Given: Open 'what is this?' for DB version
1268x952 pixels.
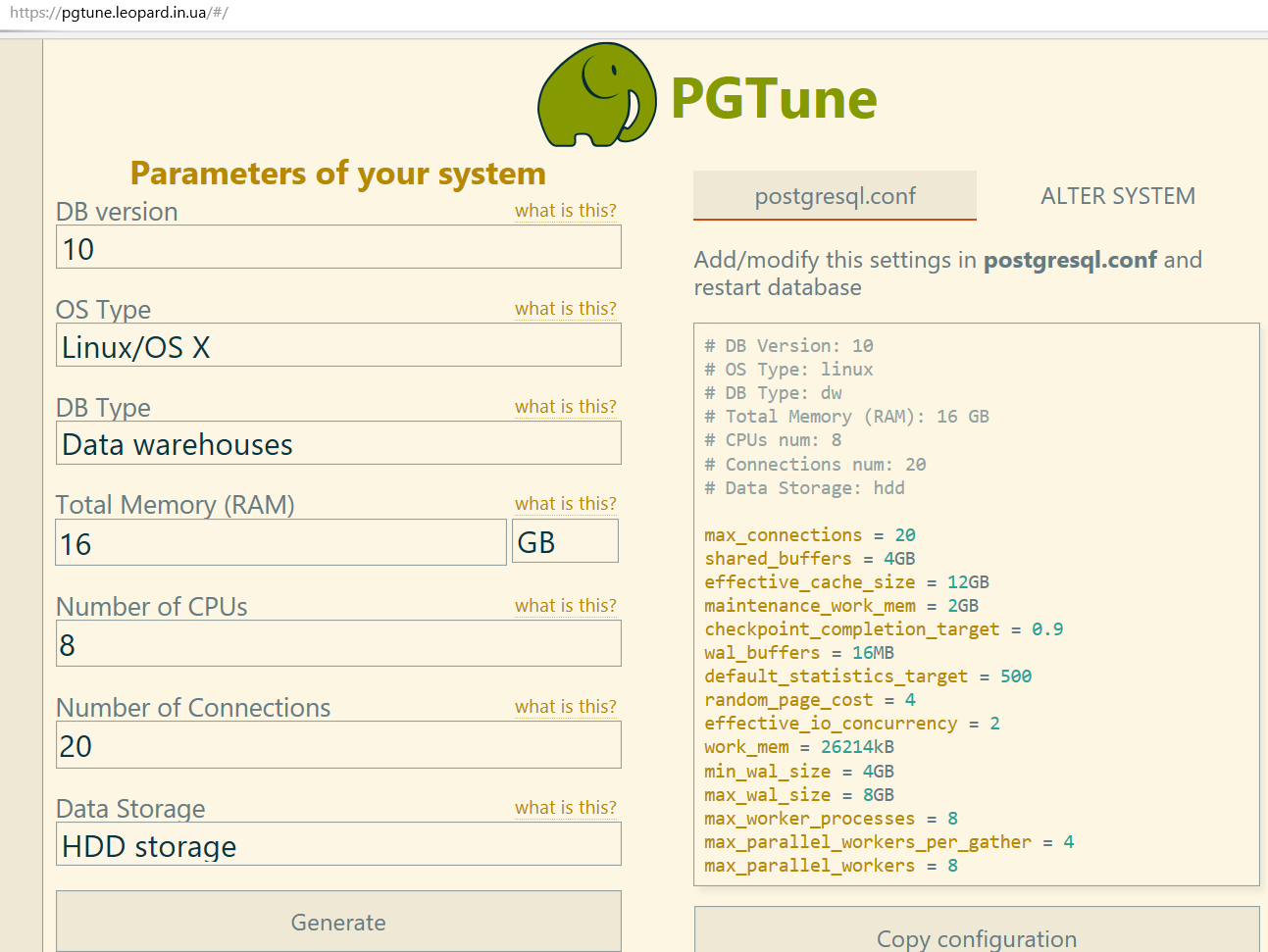Looking at the screenshot, I should click(566, 211).
